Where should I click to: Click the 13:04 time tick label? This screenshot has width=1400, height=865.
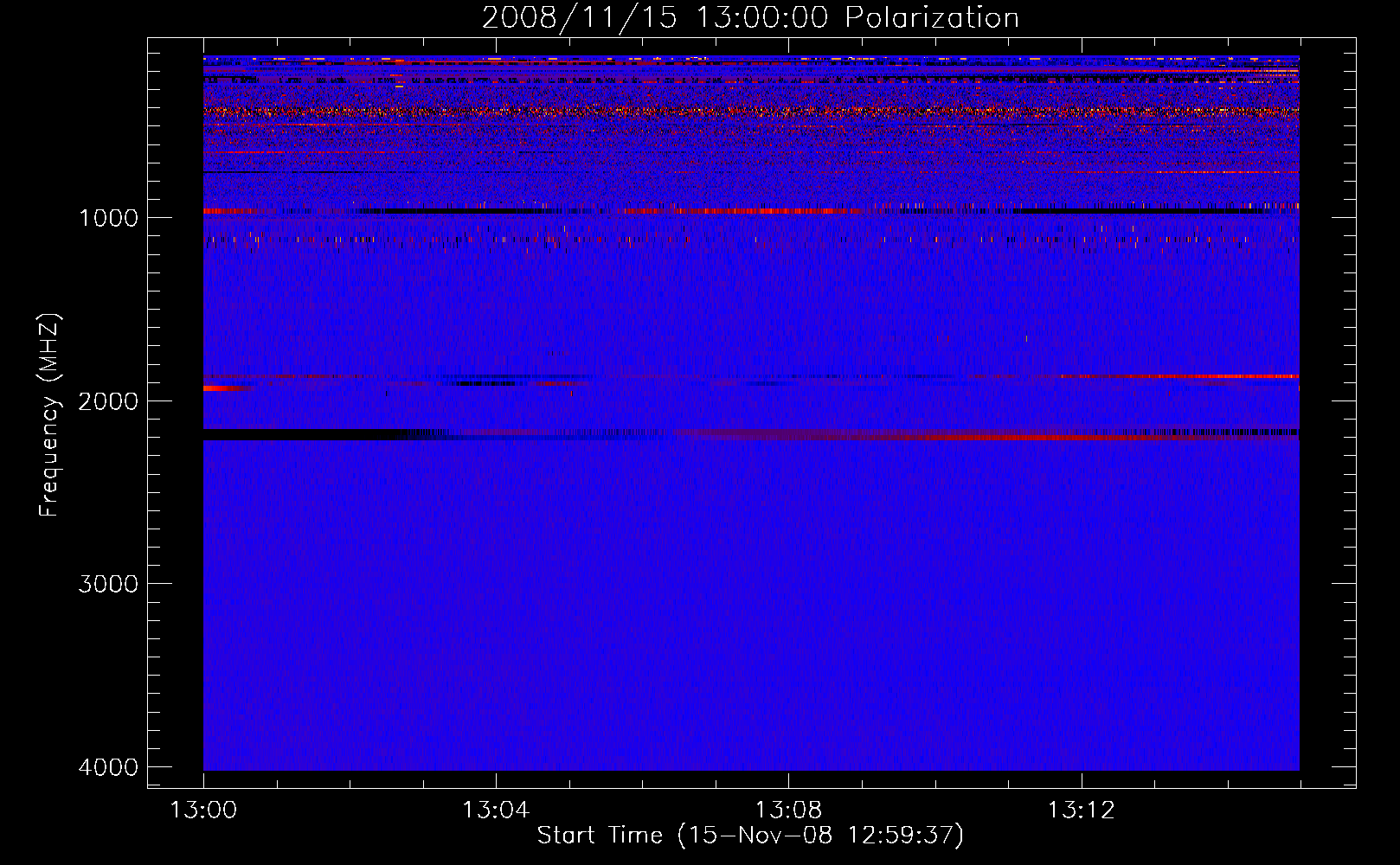496,811
